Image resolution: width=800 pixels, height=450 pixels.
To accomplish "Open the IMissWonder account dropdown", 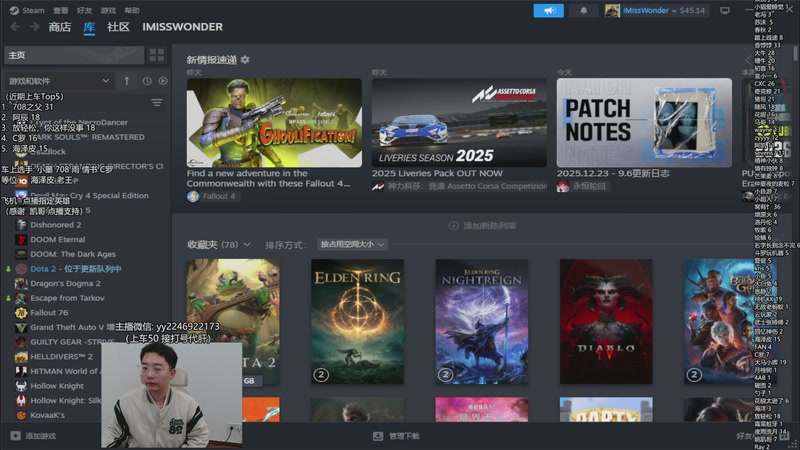I will click(649, 10).
